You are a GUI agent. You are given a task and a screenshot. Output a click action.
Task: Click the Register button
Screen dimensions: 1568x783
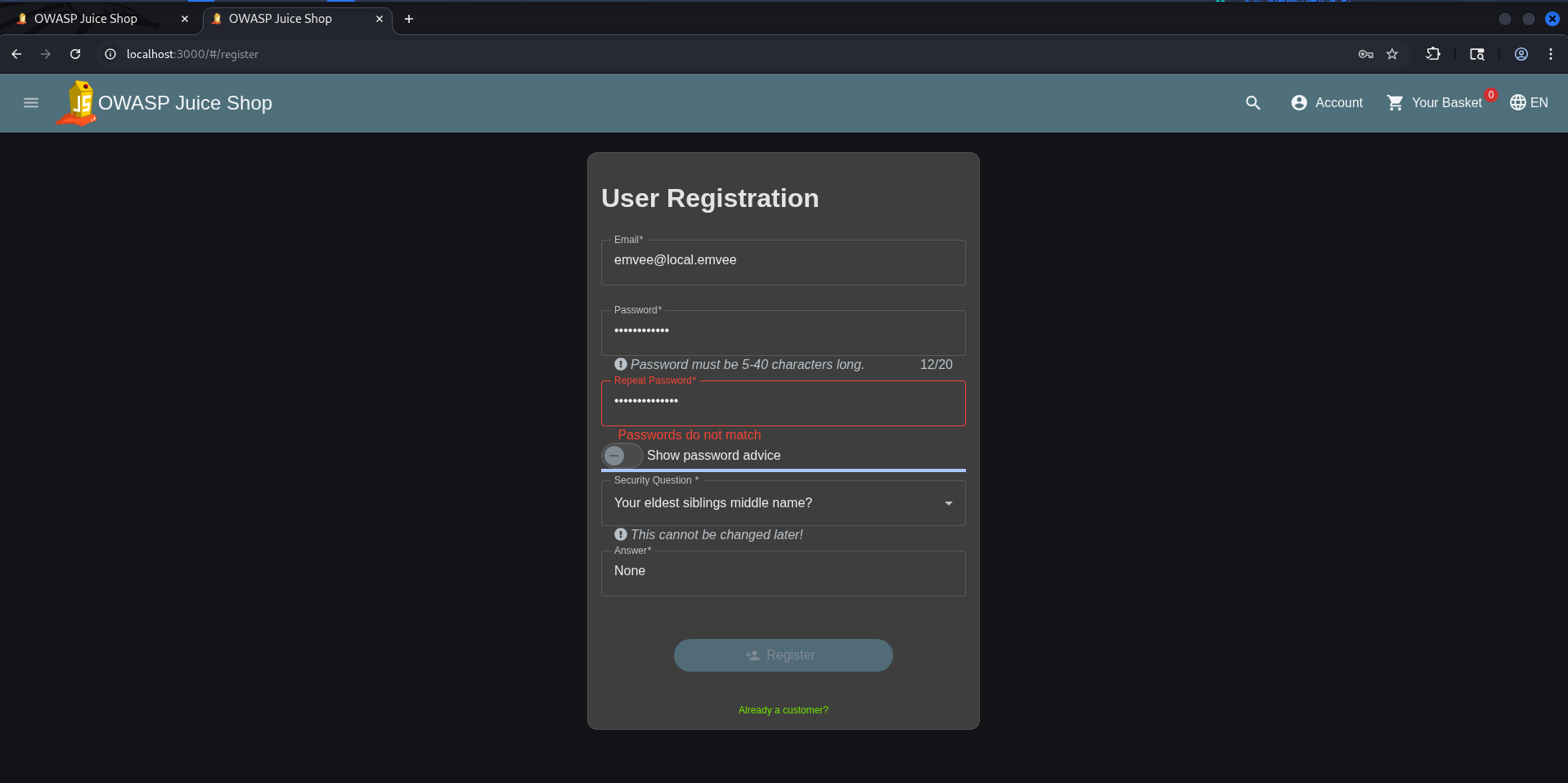click(784, 655)
